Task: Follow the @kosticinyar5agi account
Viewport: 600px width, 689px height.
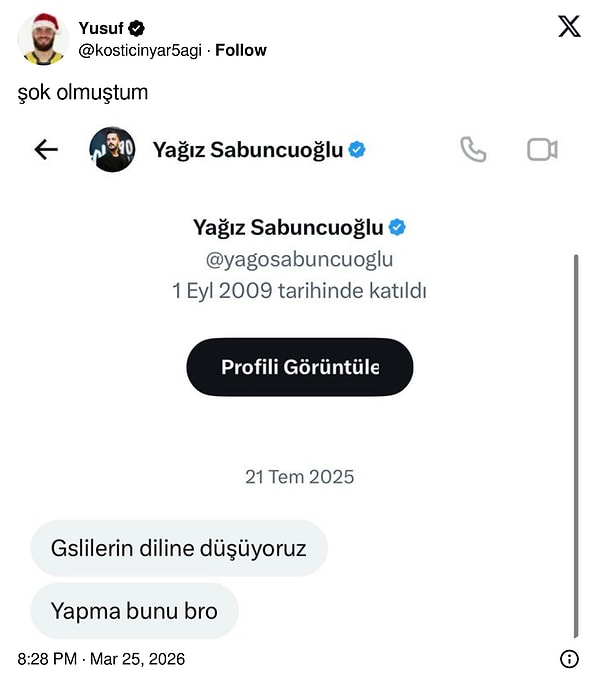Action: [x=241, y=50]
